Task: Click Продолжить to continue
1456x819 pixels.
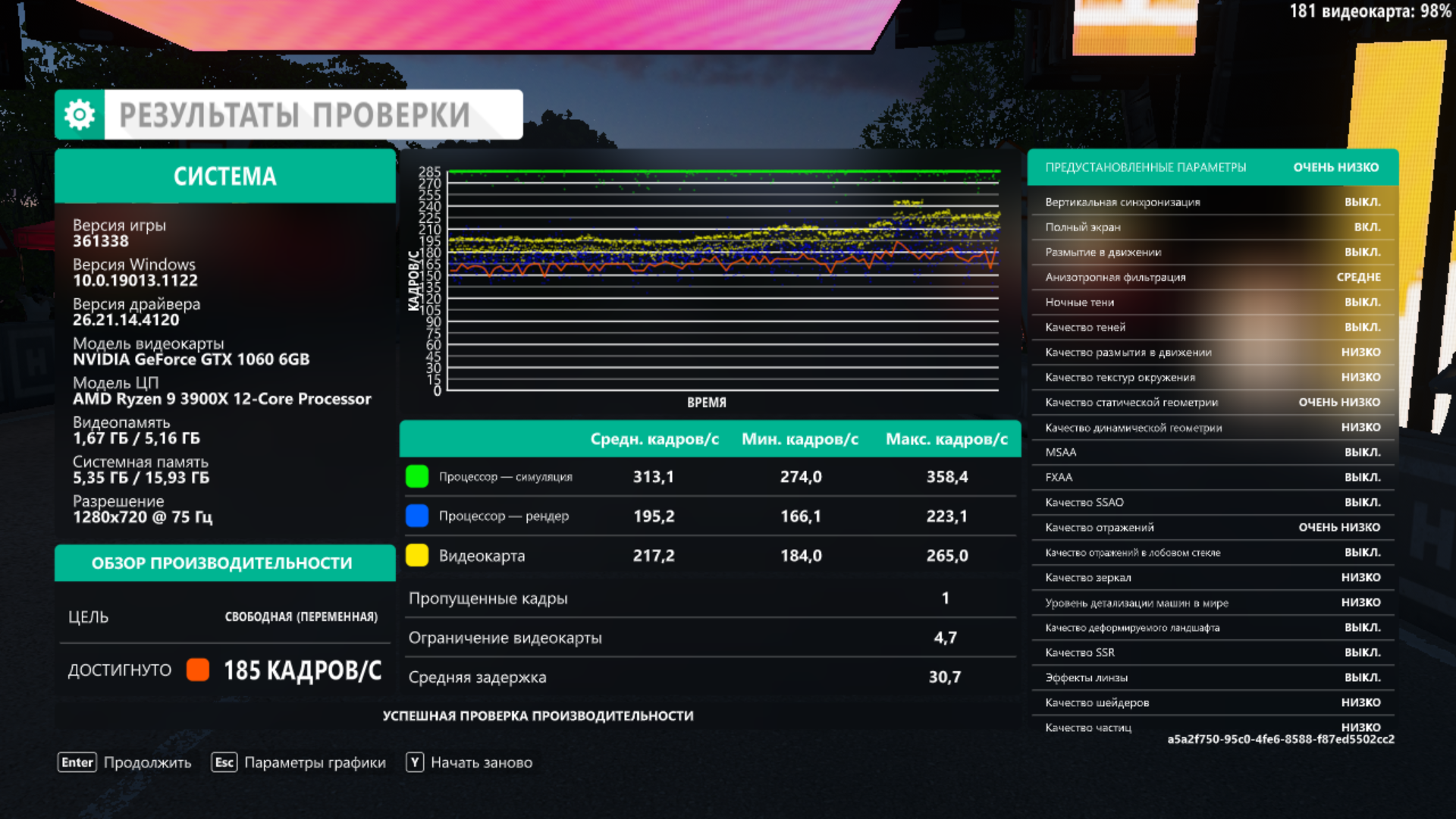Action: click(147, 762)
